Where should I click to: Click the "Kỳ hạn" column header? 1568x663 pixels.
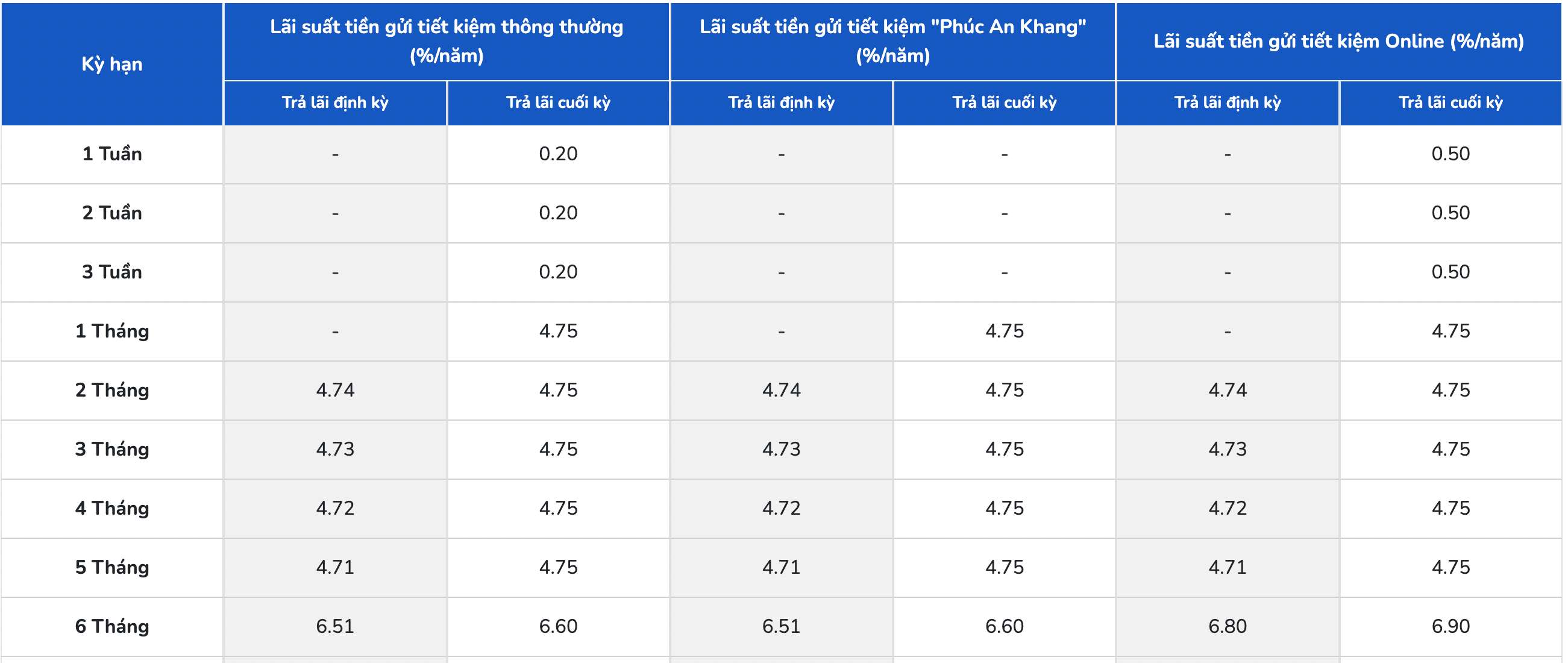(112, 64)
